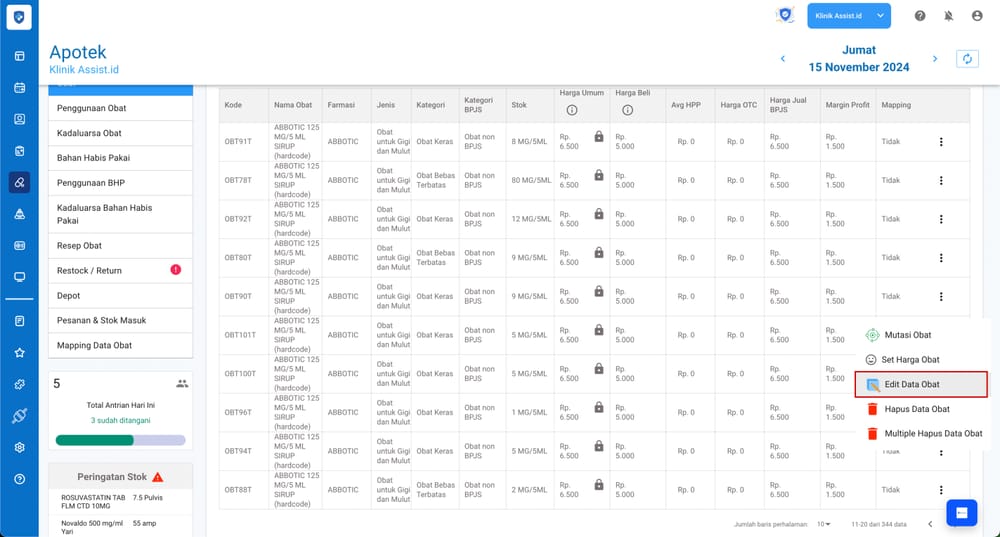Expand the Klinik Assist.id clinic dropdown
This screenshot has height=537, width=1000.
(849, 16)
